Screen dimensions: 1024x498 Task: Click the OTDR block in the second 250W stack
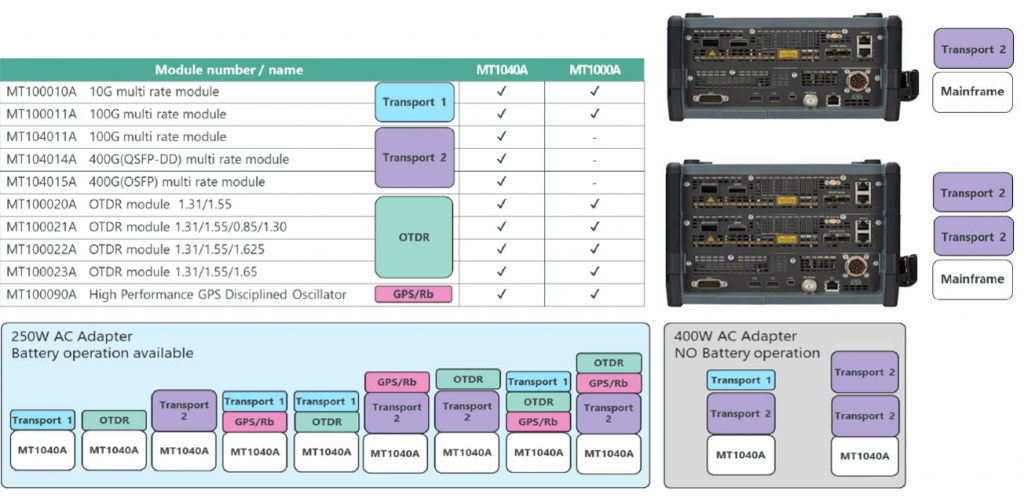coord(114,420)
